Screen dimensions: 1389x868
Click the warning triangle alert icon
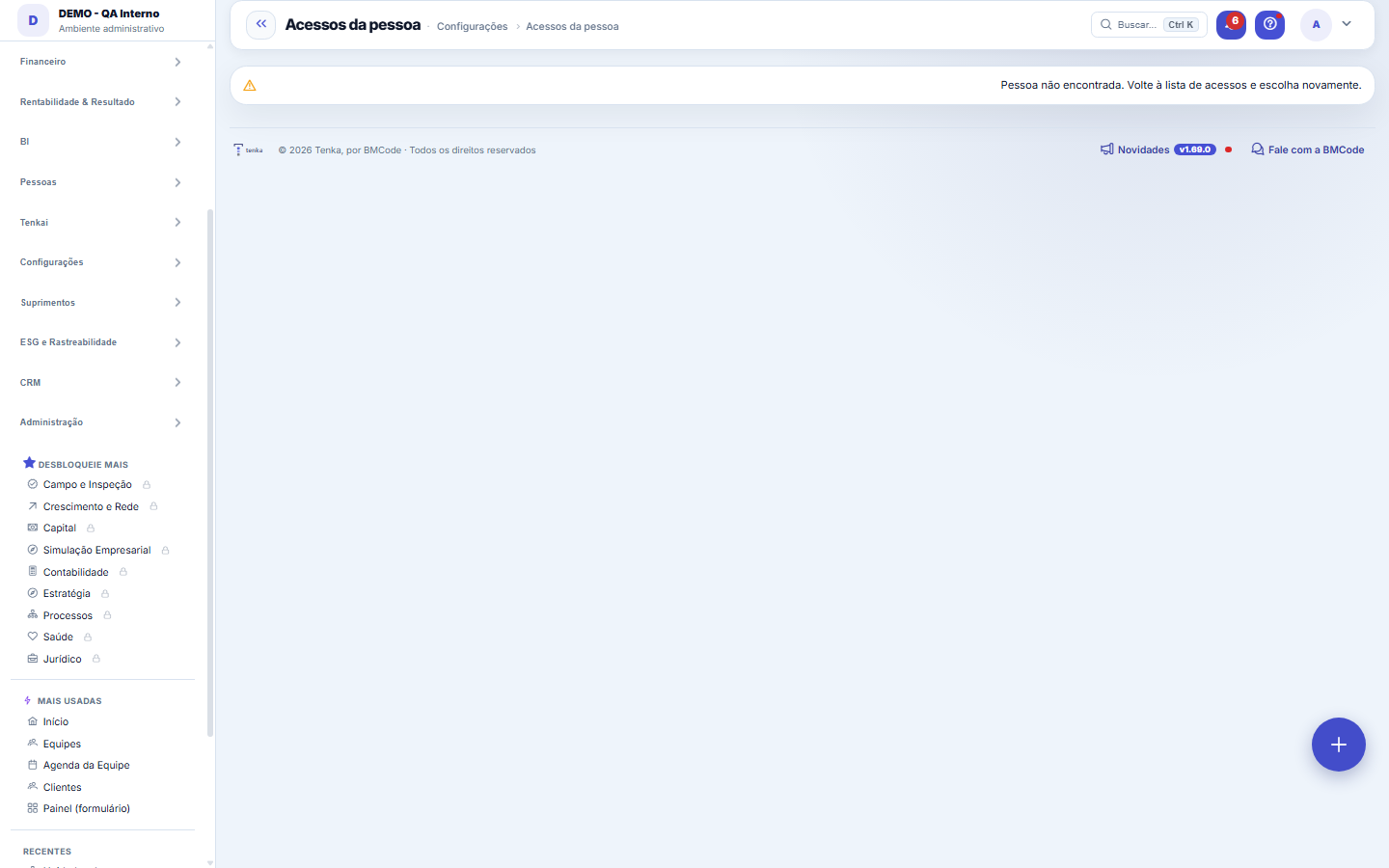[250, 85]
